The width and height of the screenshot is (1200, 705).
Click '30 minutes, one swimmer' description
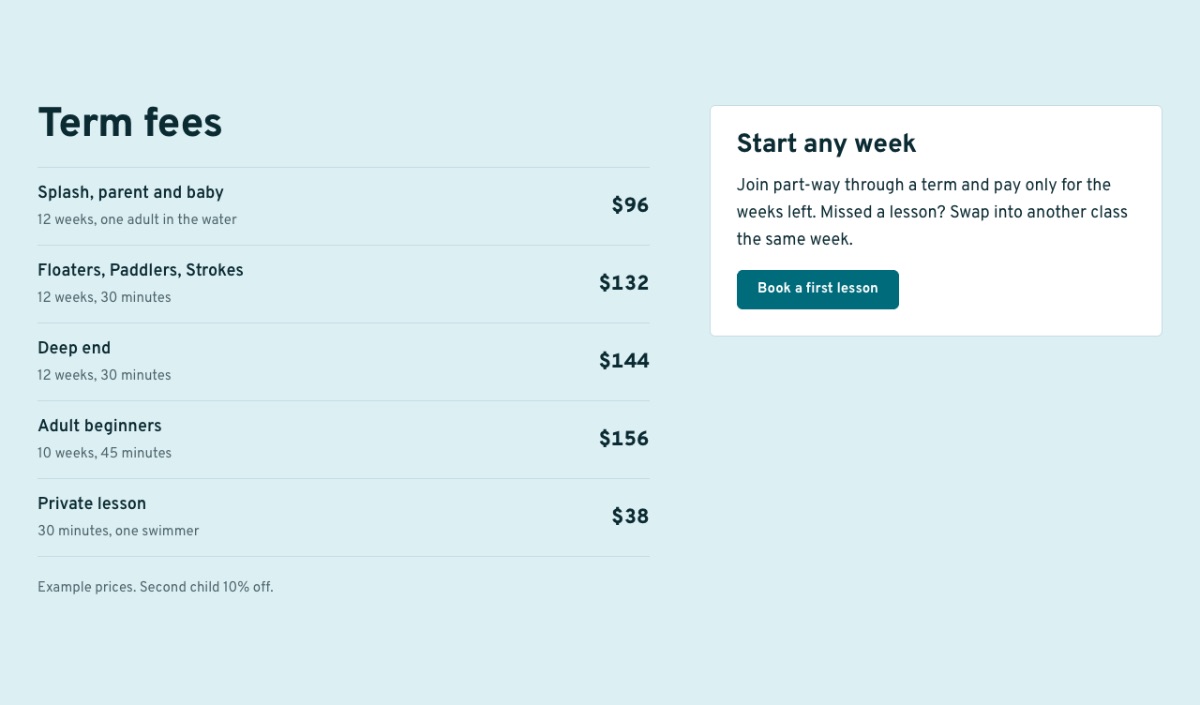[x=118, y=531]
